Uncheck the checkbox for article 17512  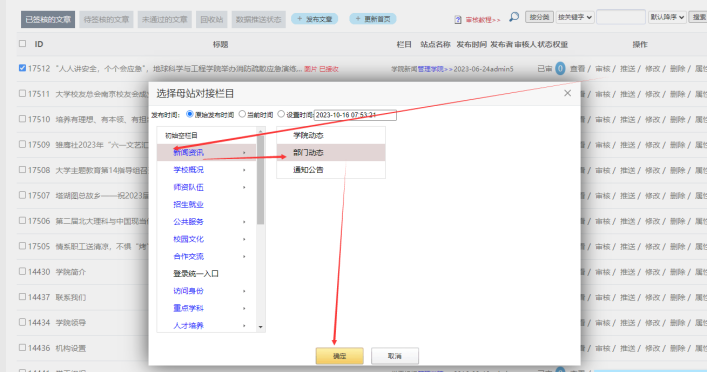coord(22,68)
